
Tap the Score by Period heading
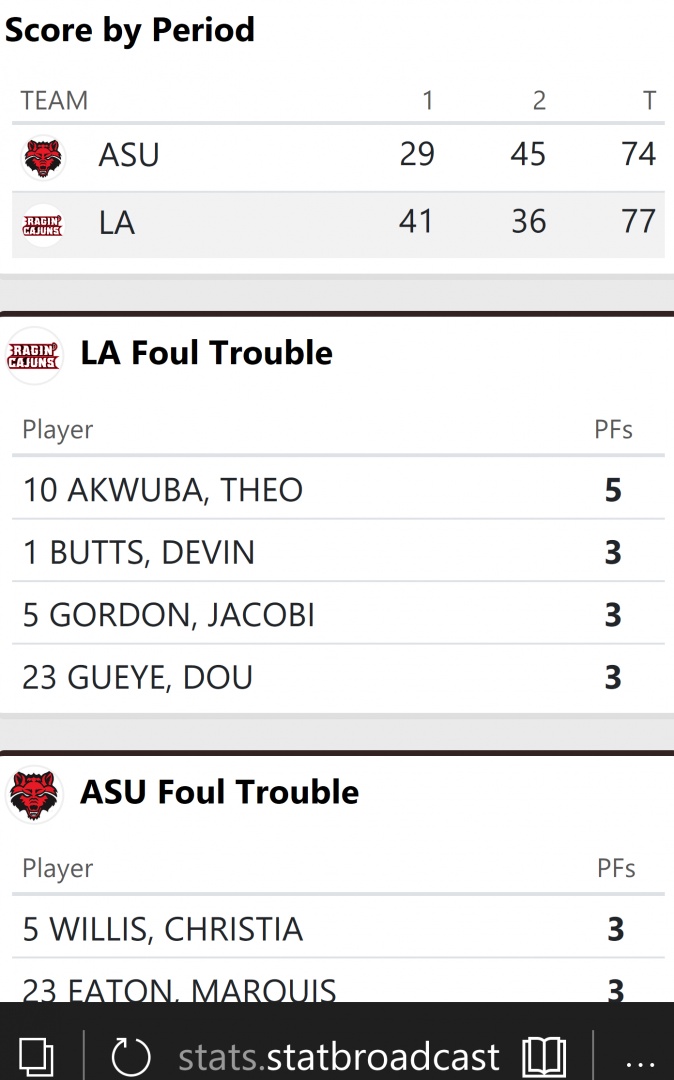(x=130, y=30)
